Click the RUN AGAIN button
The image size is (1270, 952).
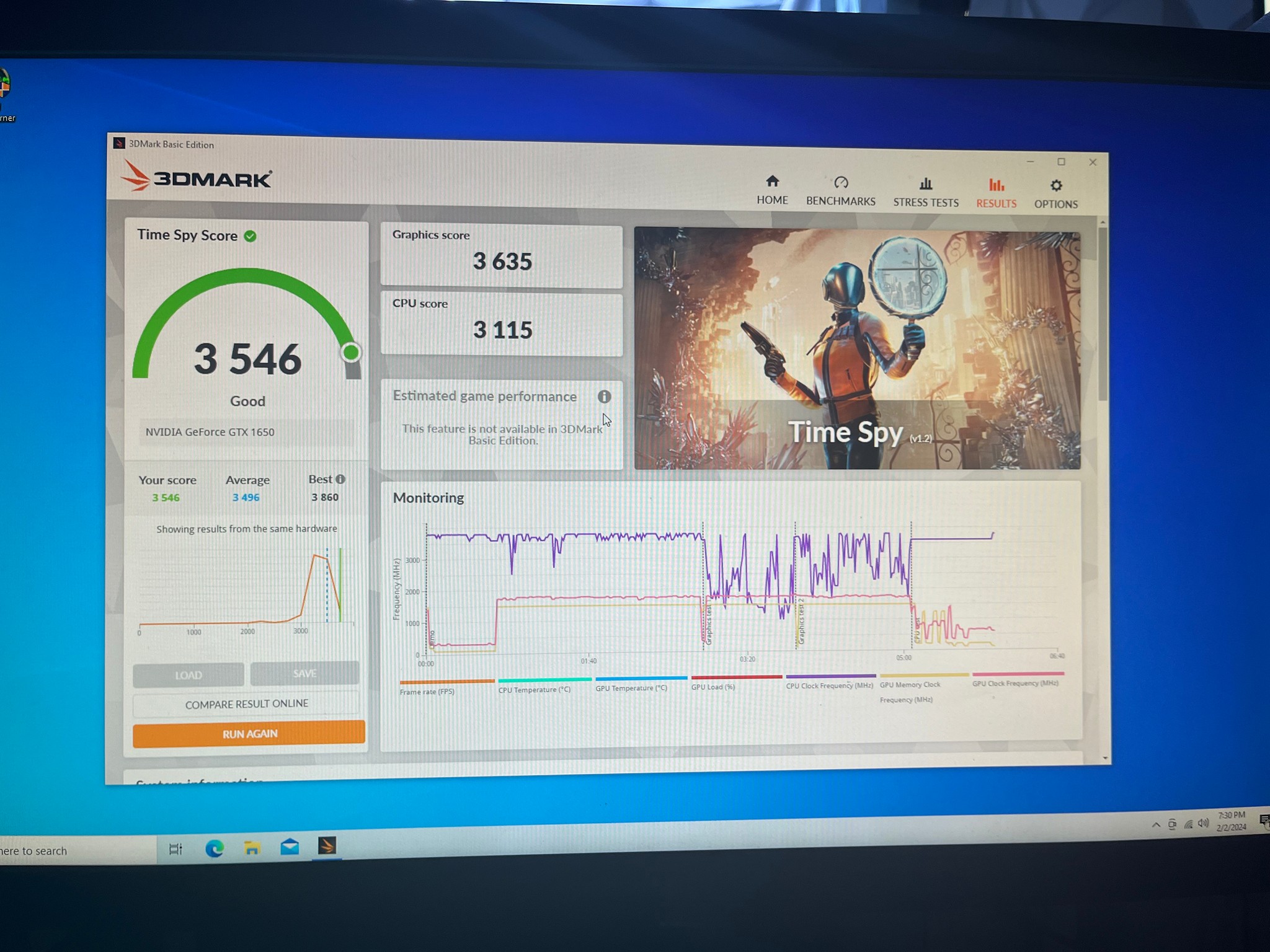[x=249, y=734]
